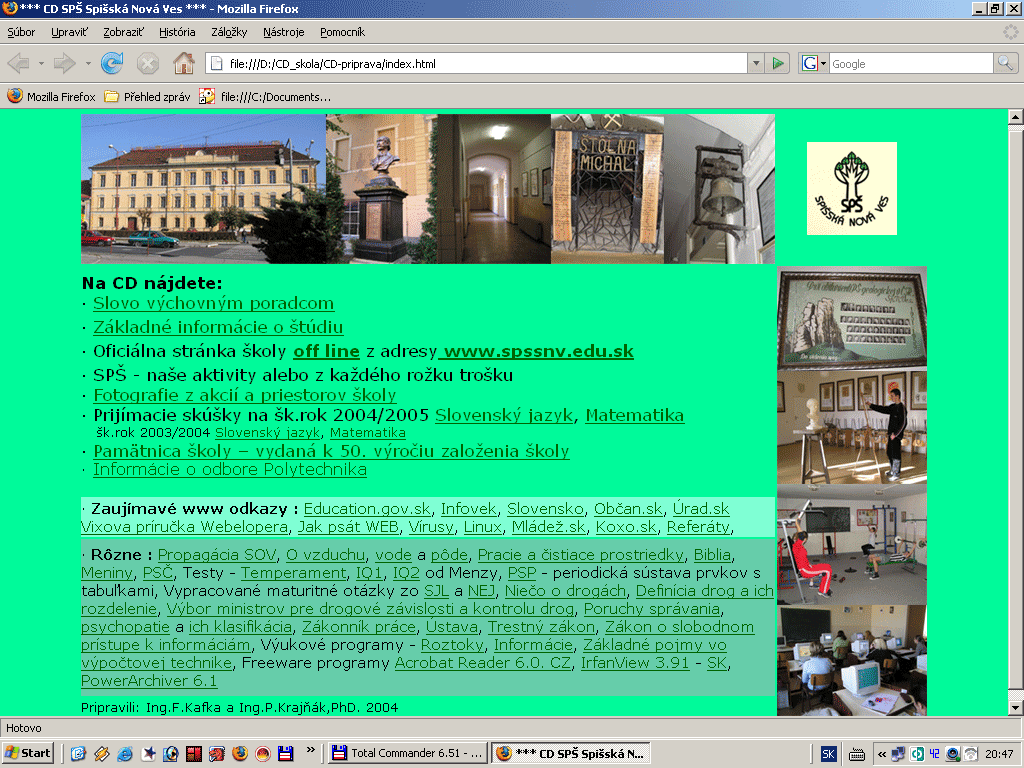This screenshot has width=1024, height=768.
Task: Click the Forward navigation arrow
Action: (x=65, y=64)
